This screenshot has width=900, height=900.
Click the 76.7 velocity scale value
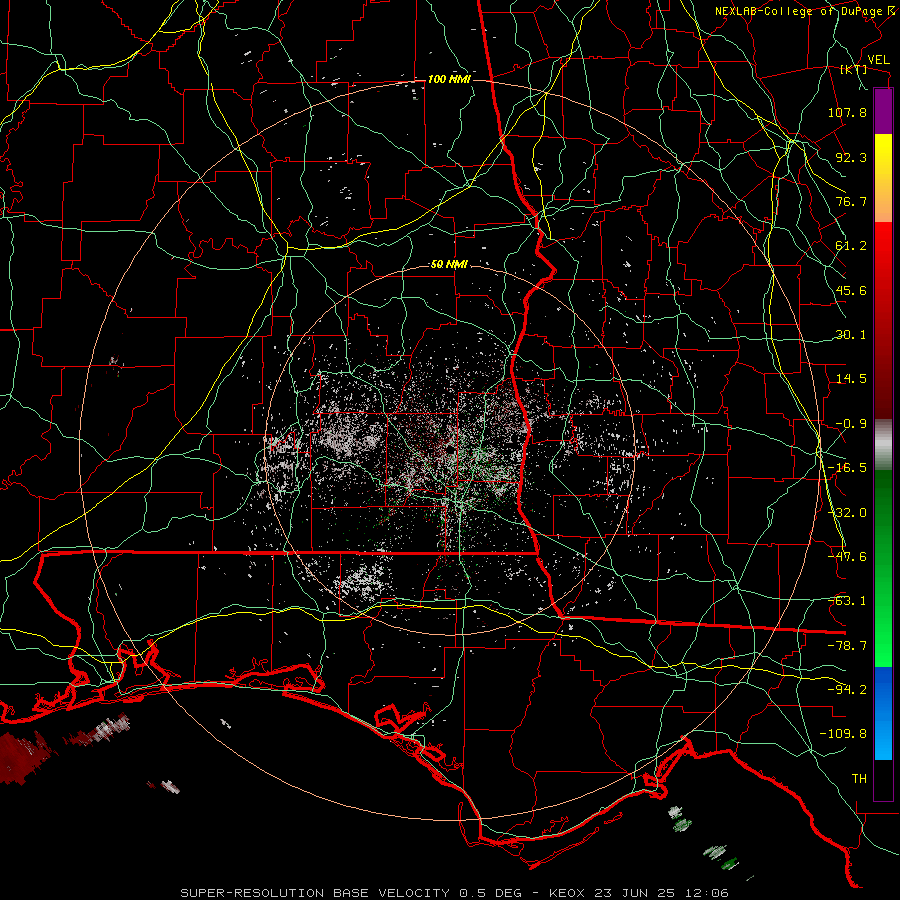point(851,201)
